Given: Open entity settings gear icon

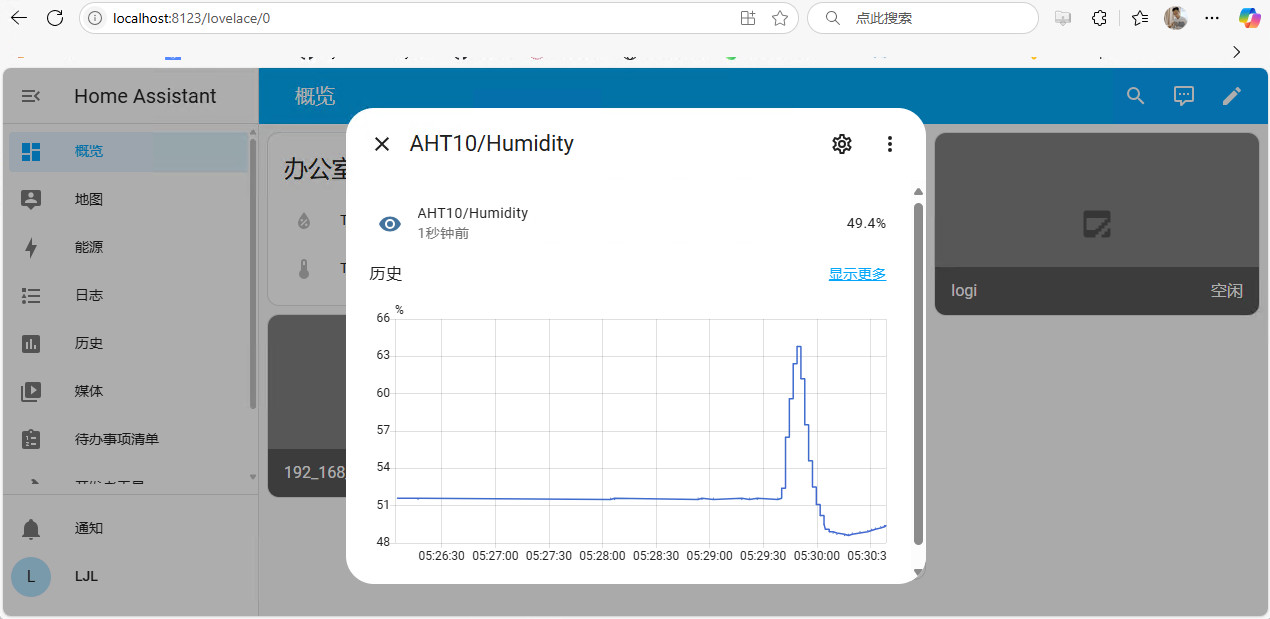Looking at the screenshot, I should coord(842,144).
